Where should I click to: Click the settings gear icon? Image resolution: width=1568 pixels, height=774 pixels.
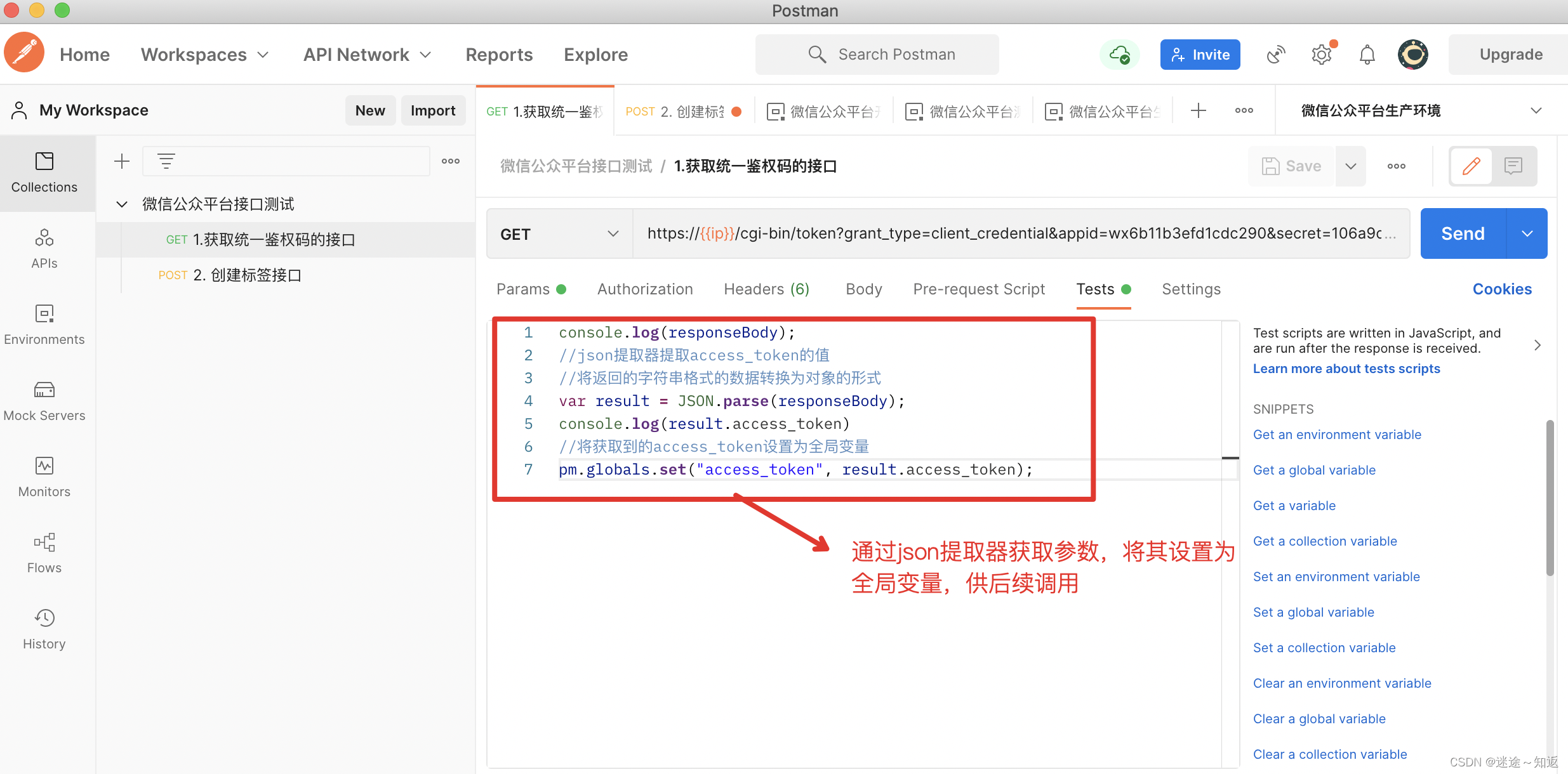(x=1321, y=55)
